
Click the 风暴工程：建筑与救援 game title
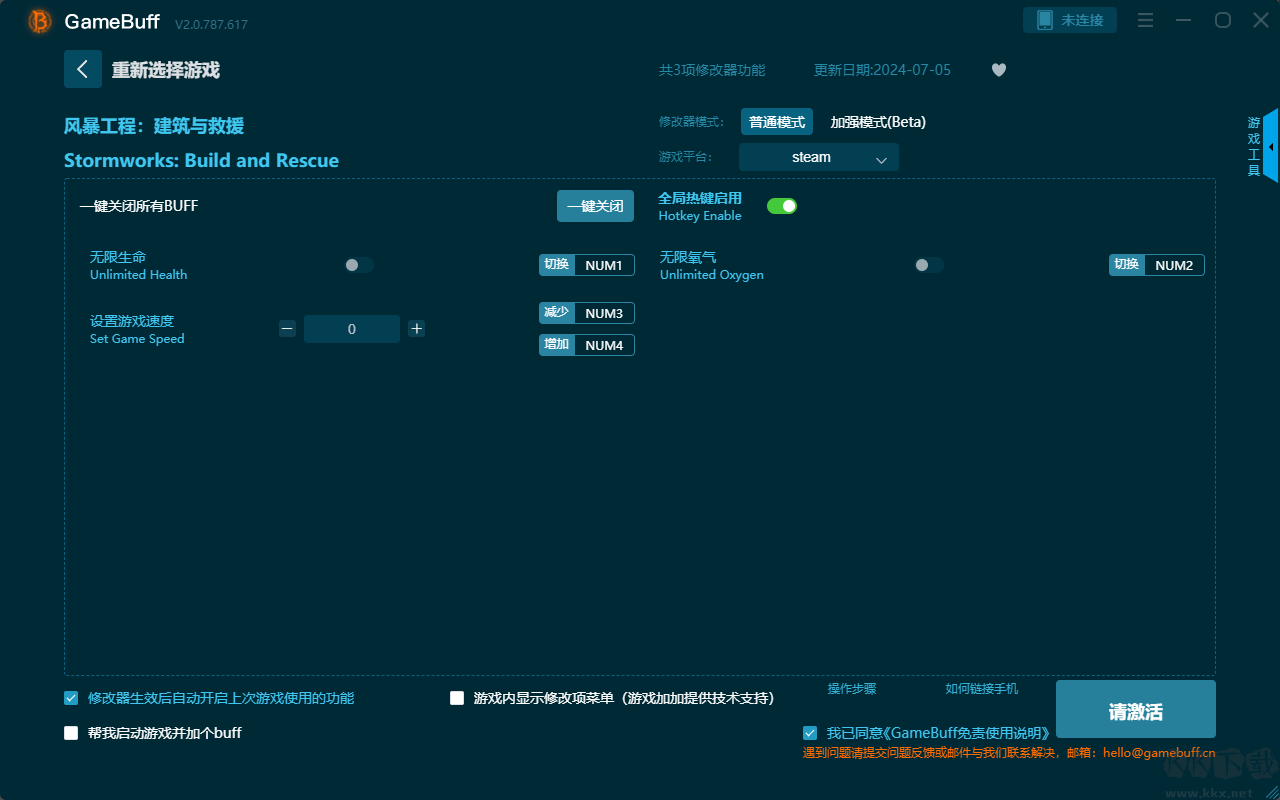(154, 126)
